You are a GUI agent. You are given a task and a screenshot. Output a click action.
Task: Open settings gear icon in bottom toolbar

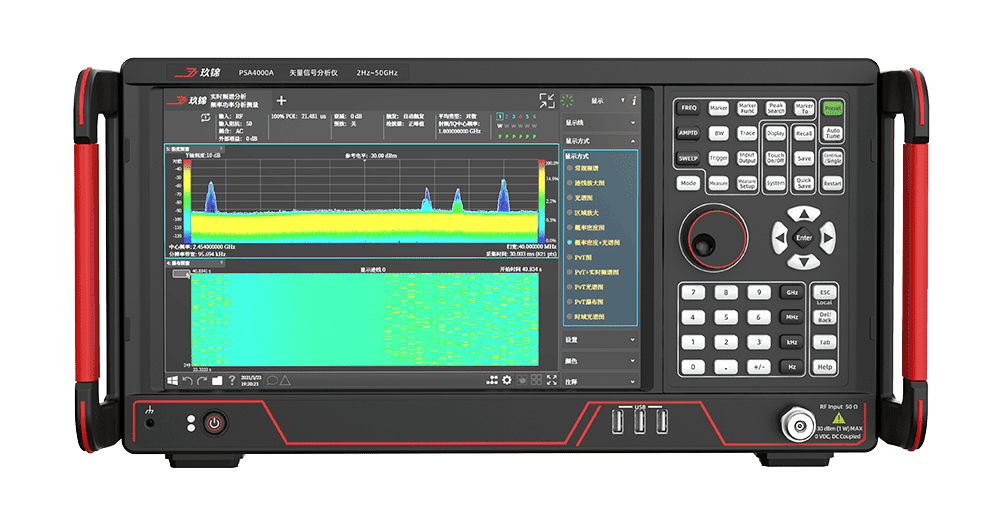506,380
